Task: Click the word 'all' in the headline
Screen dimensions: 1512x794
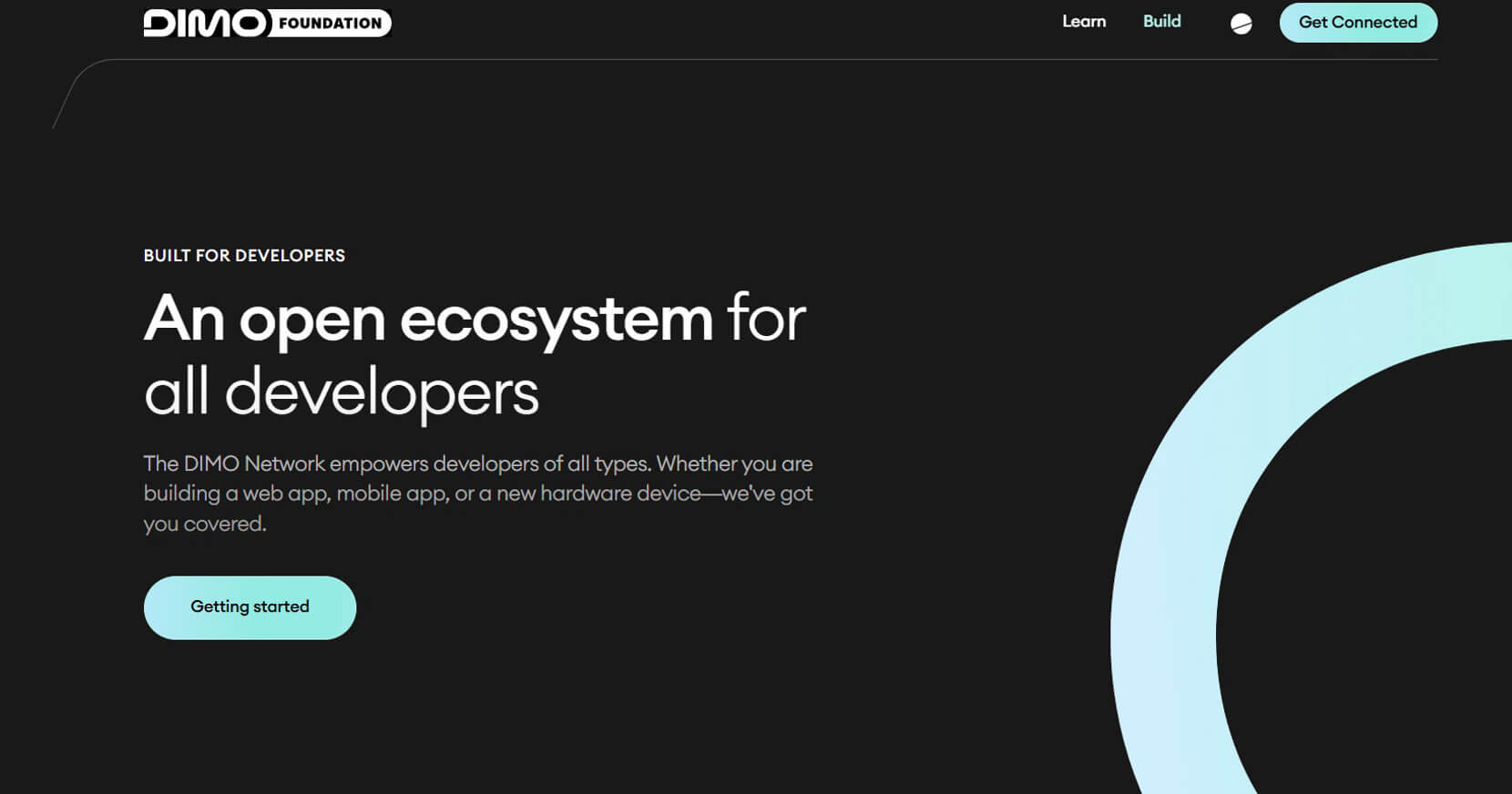Action: click(x=176, y=392)
